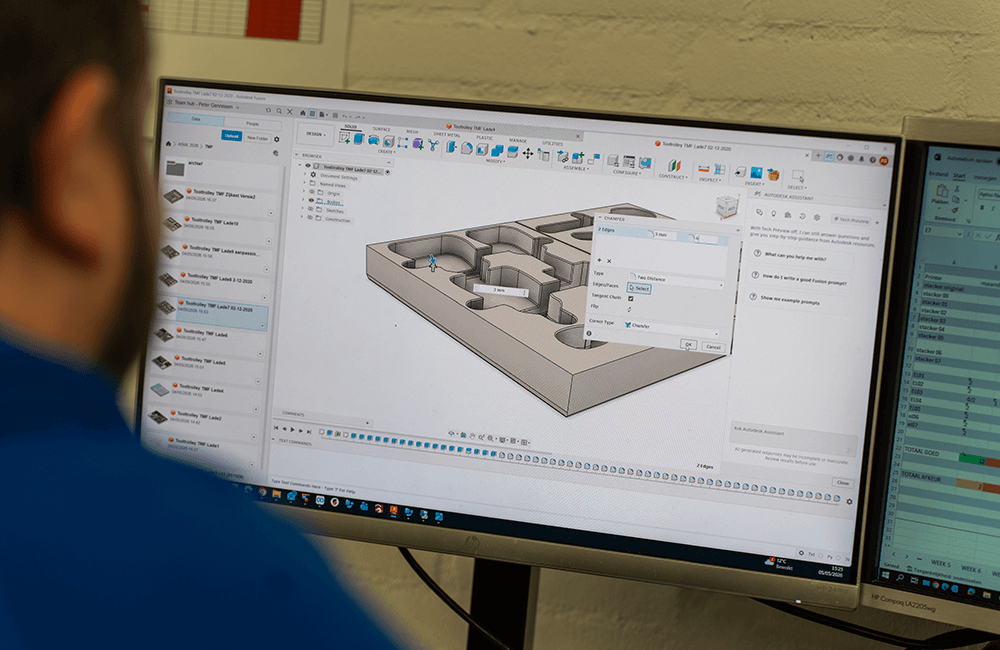Click 'What can you help me with?' prompt
The image size is (1000, 650).
coord(795,258)
